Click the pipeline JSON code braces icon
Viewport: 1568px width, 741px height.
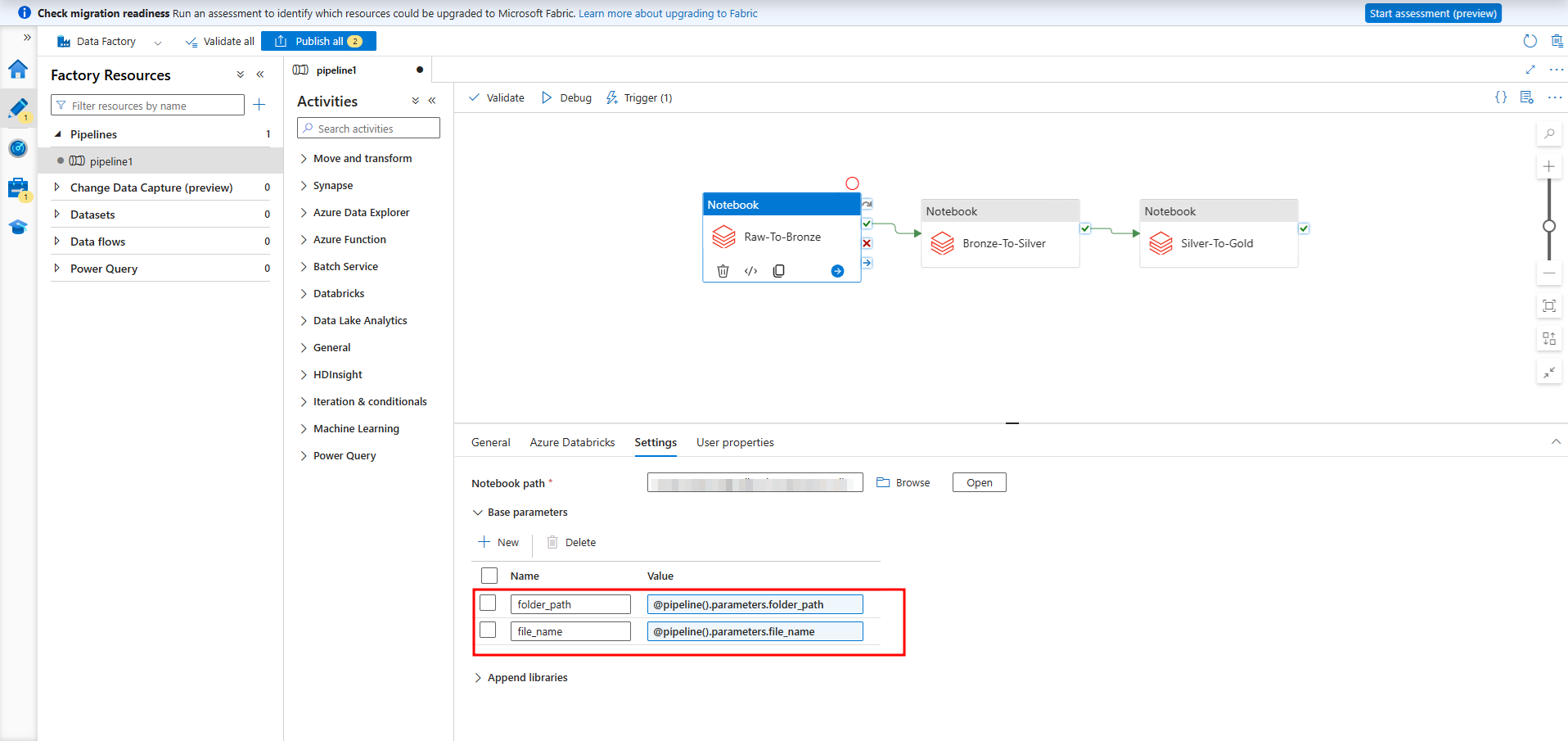tap(1500, 97)
